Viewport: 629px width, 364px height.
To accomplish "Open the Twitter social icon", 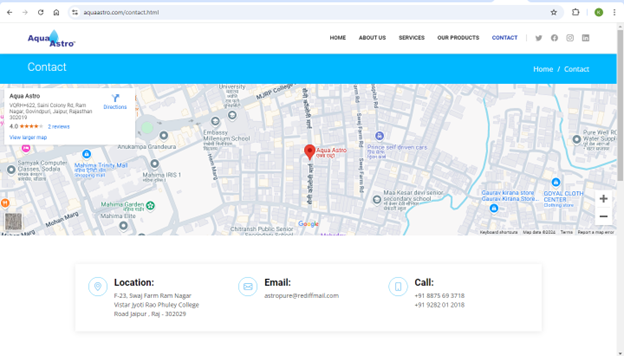I will 538,38.
